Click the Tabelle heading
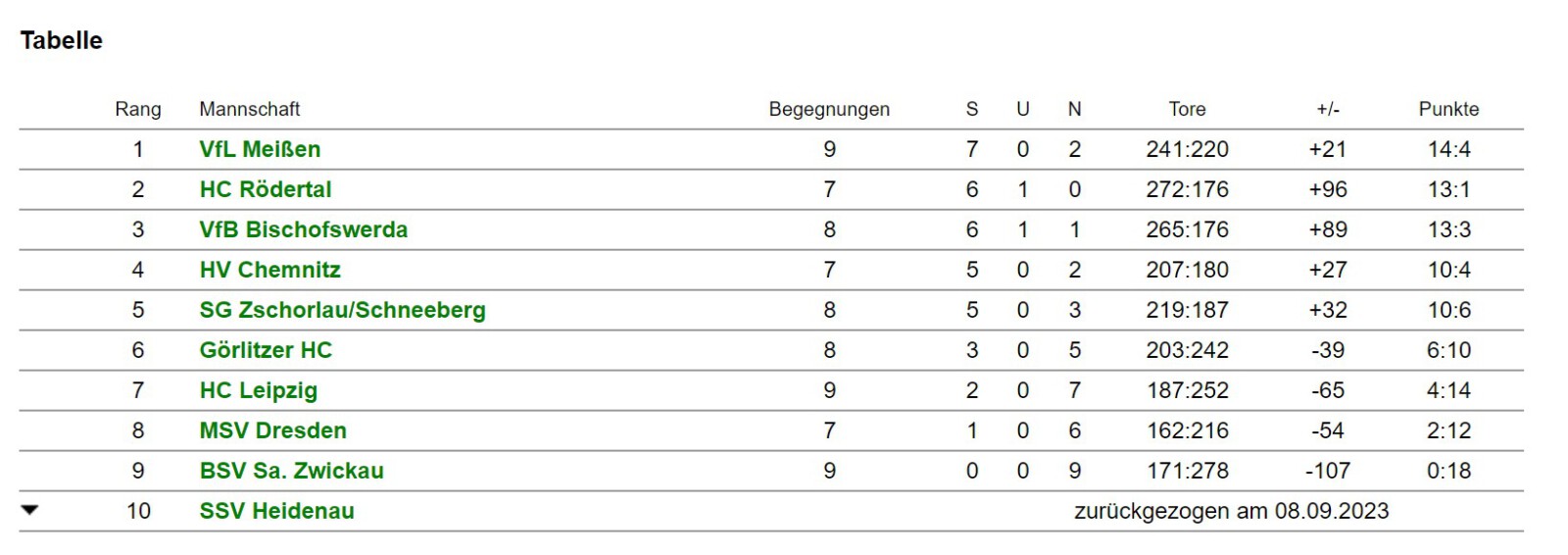The width and height of the screenshot is (1568, 555). click(x=62, y=40)
